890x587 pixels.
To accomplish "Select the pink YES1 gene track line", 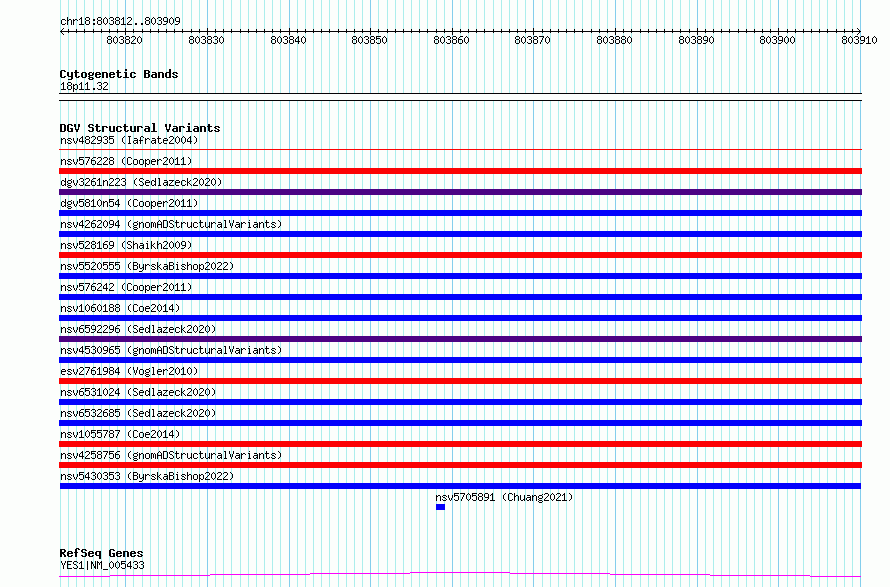I will click(460, 575).
